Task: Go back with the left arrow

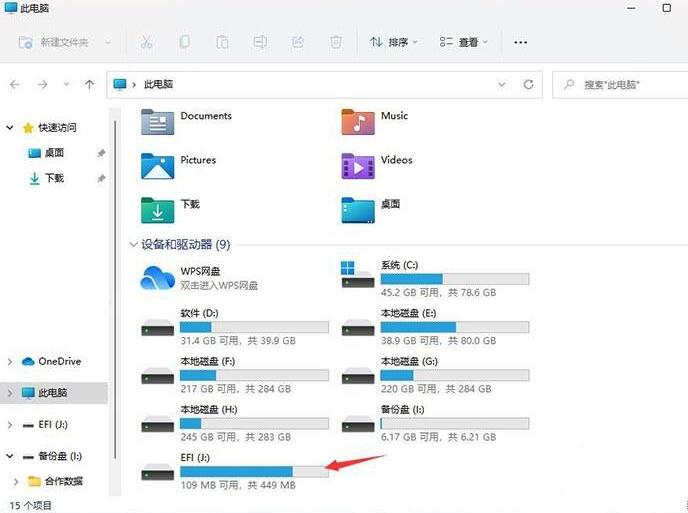Action: point(14,84)
